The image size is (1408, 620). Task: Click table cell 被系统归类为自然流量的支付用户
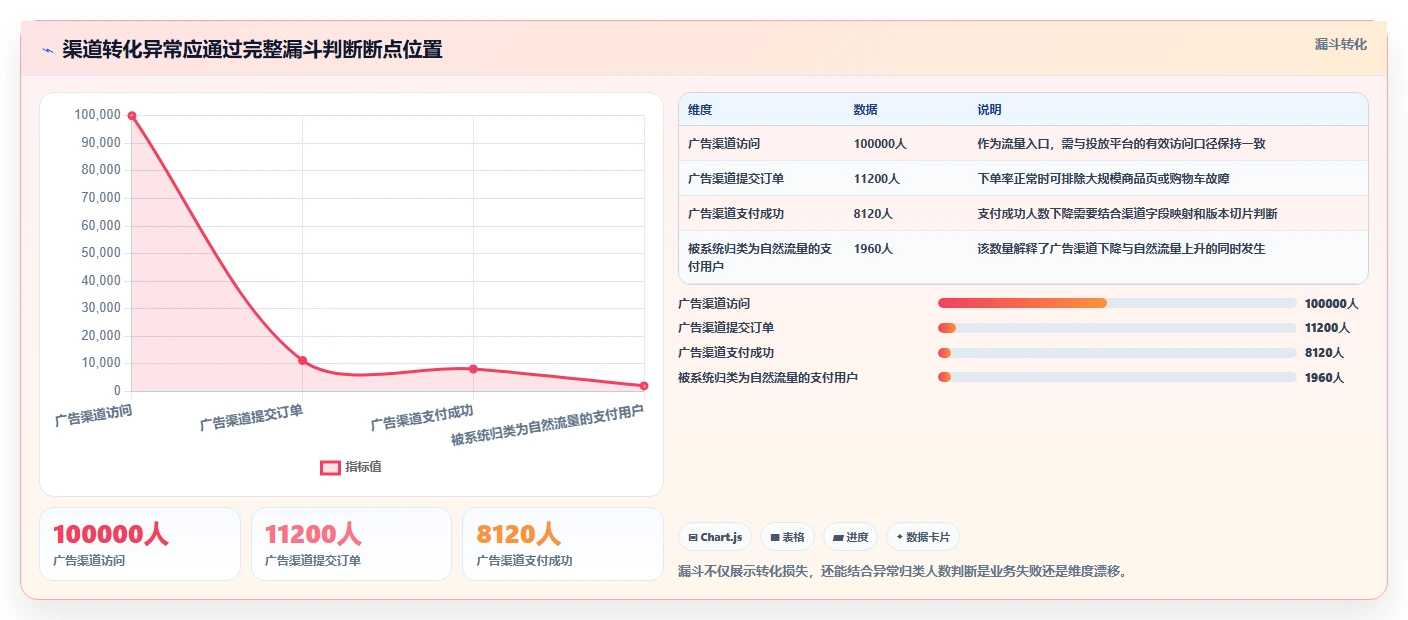(760, 258)
